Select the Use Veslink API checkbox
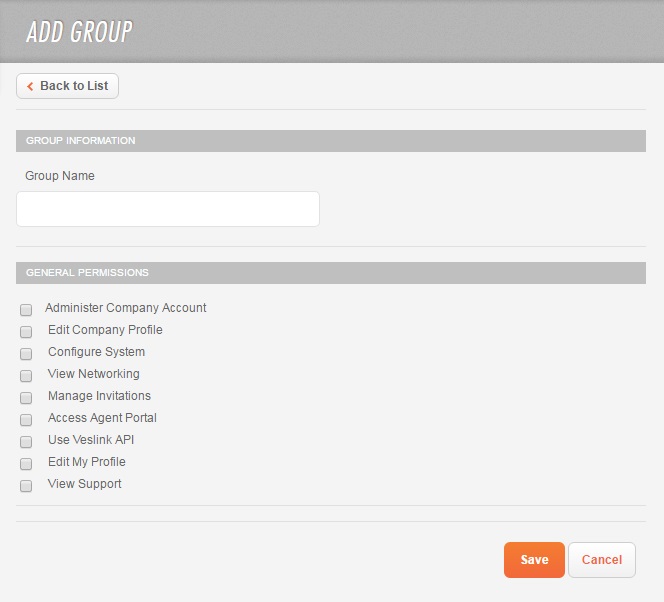Image resolution: width=664 pixels, height=602 pixels. [x=26, y=442]
